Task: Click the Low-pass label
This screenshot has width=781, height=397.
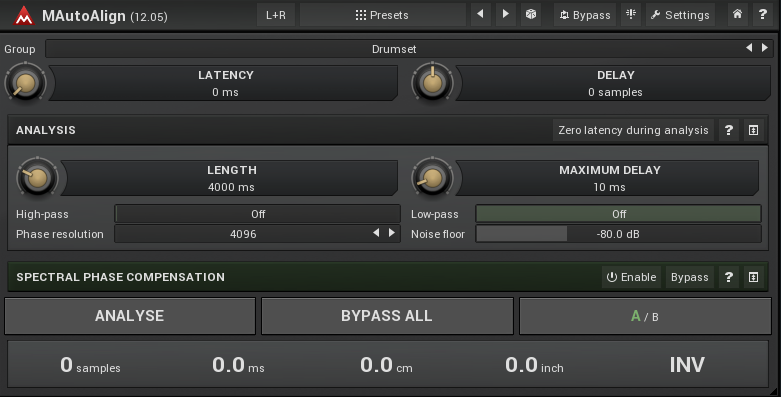Action: pyautogui.click(x=434, y=214)
